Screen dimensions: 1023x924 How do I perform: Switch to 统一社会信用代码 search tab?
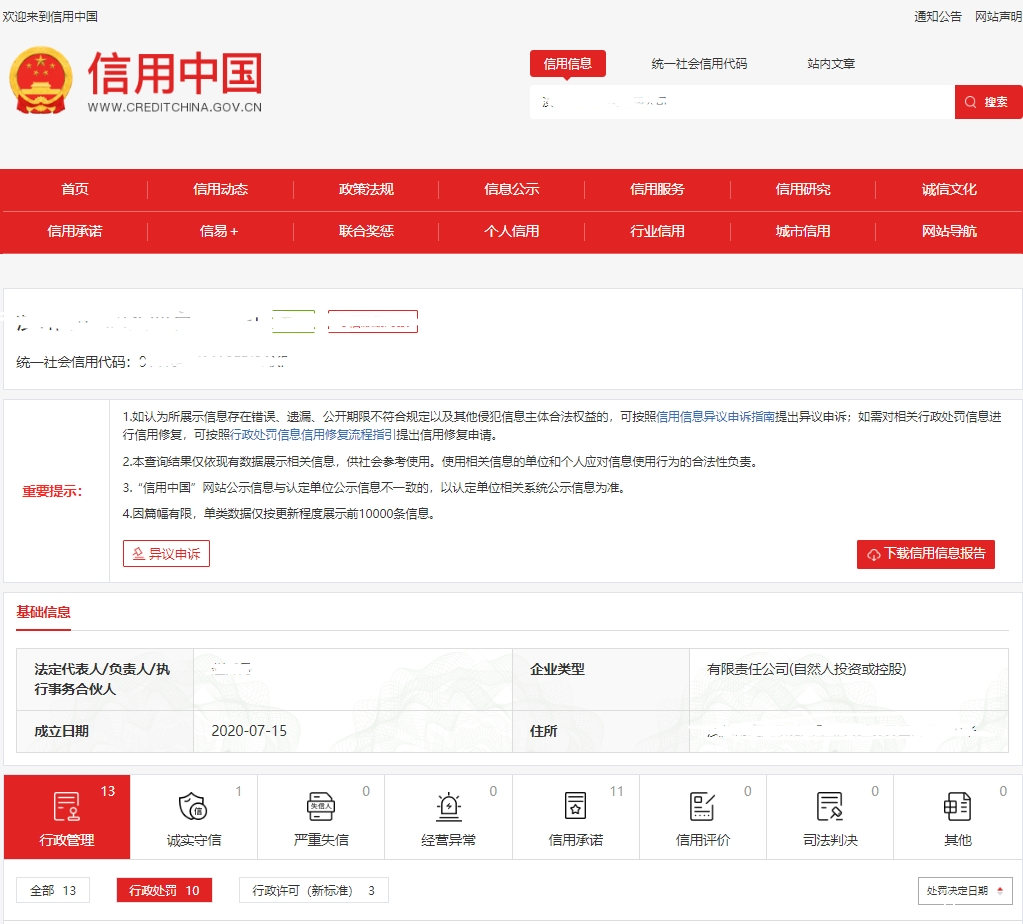[699, 64]
